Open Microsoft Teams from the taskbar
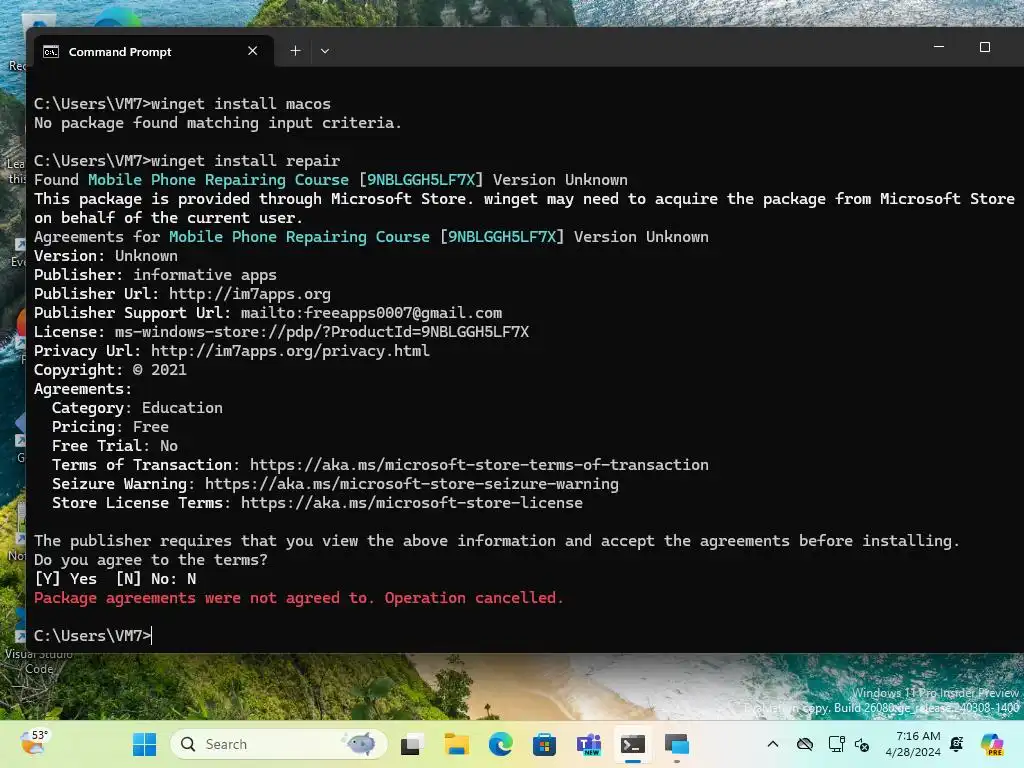1024x768 pixels. click(x=588, y=744)
